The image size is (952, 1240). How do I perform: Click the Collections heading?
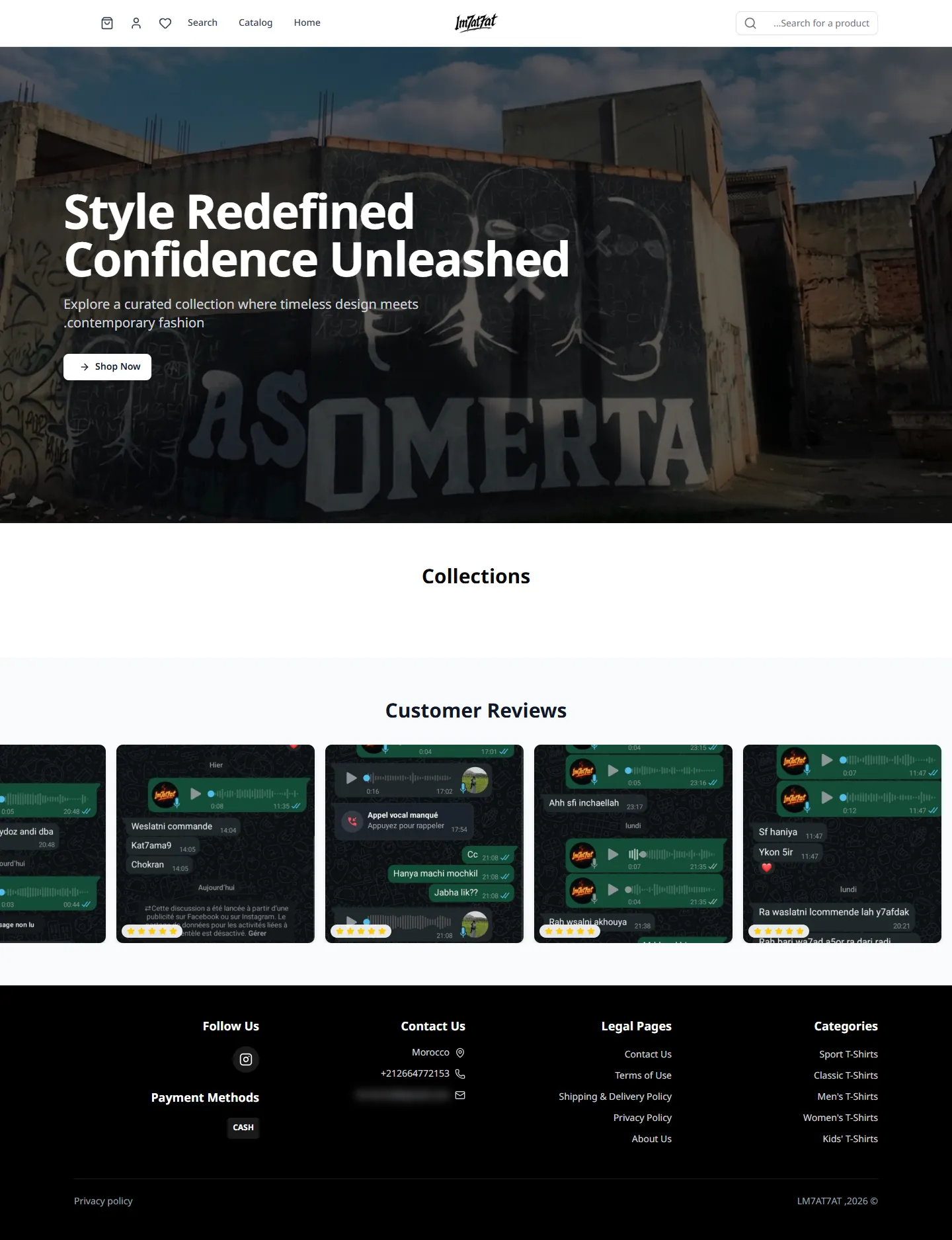pyautogui.click(x=476, y=576)
